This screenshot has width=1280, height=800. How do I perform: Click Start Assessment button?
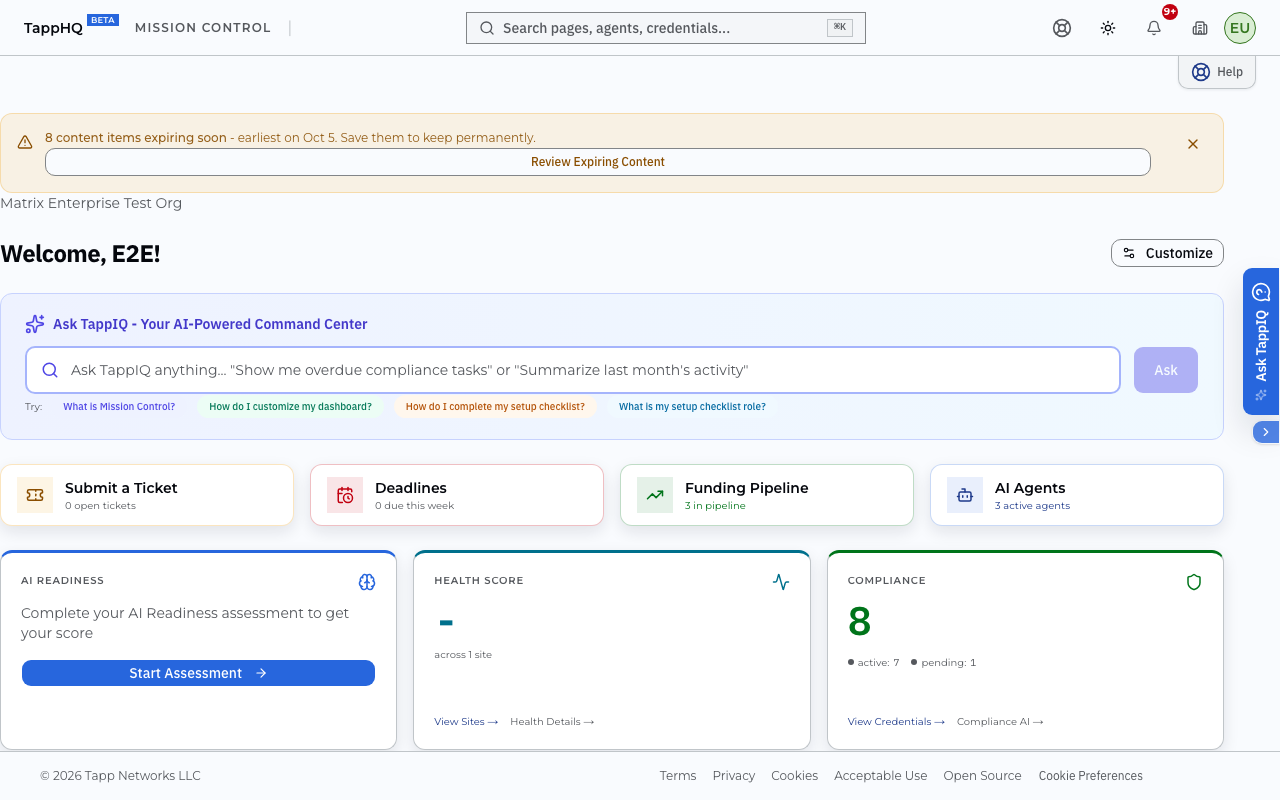tap(198, 673)
